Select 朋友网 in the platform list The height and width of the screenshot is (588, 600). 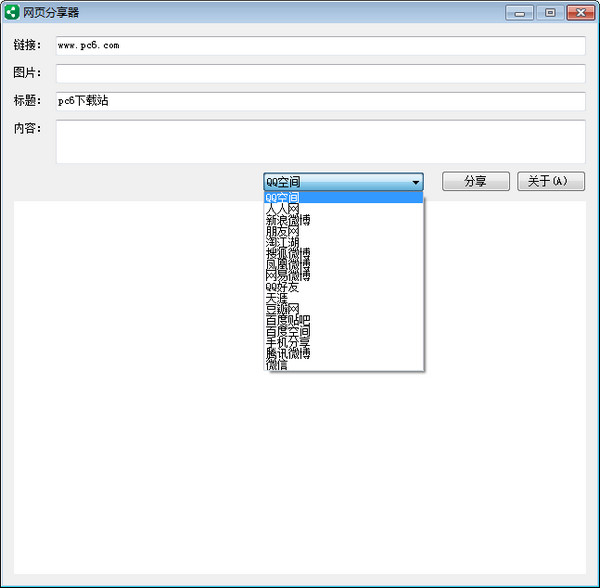344,231
